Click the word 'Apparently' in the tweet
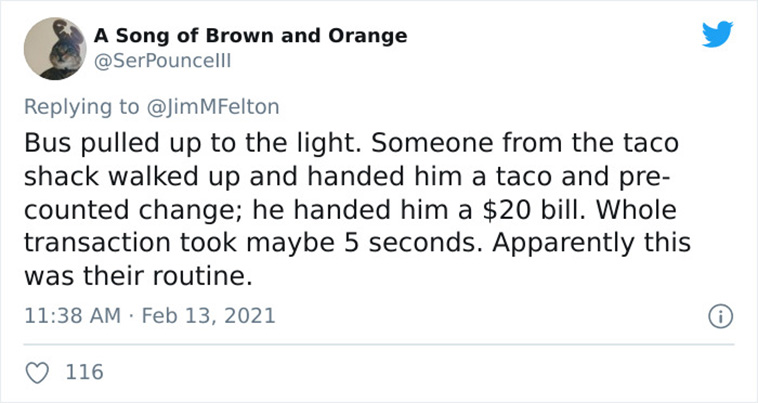 point(563,243)
